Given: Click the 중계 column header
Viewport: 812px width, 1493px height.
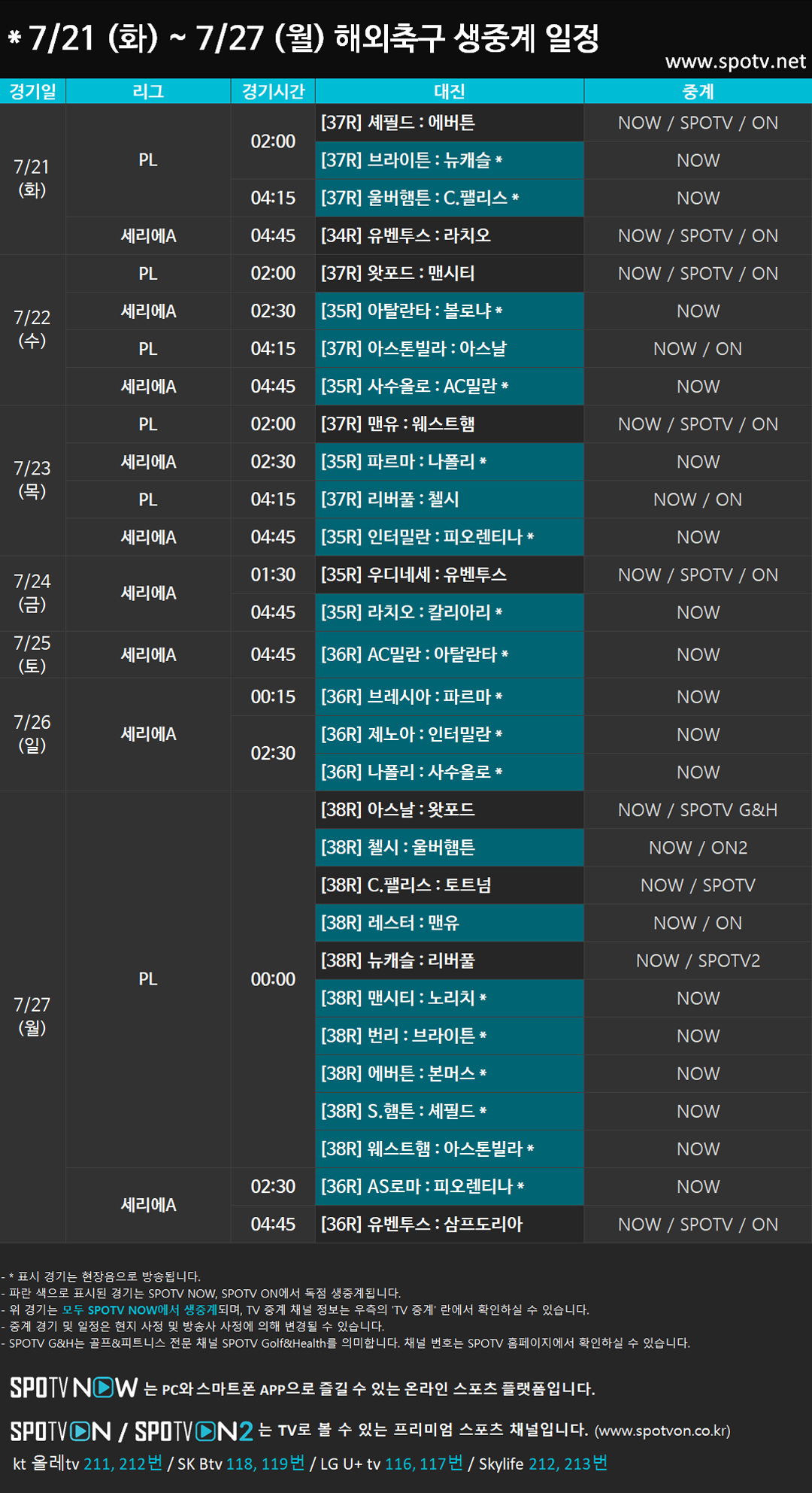Looking at the screenshot, I should (698, 92).
